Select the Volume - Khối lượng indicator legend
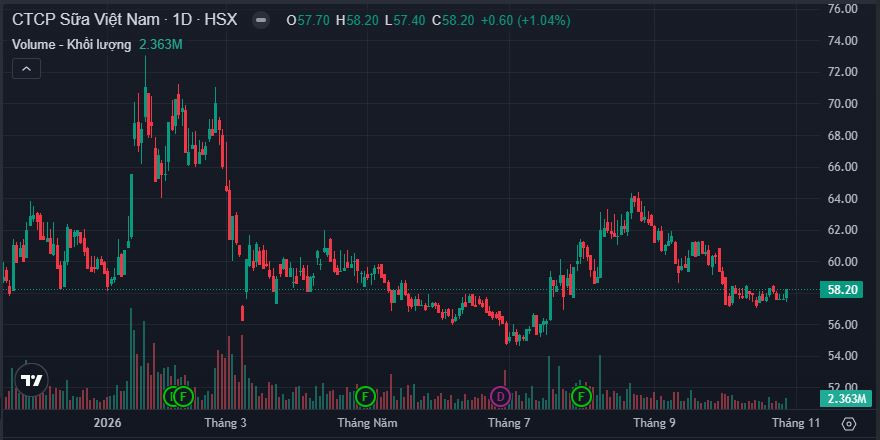The image size is (880, 440). (x=72, y=45)
